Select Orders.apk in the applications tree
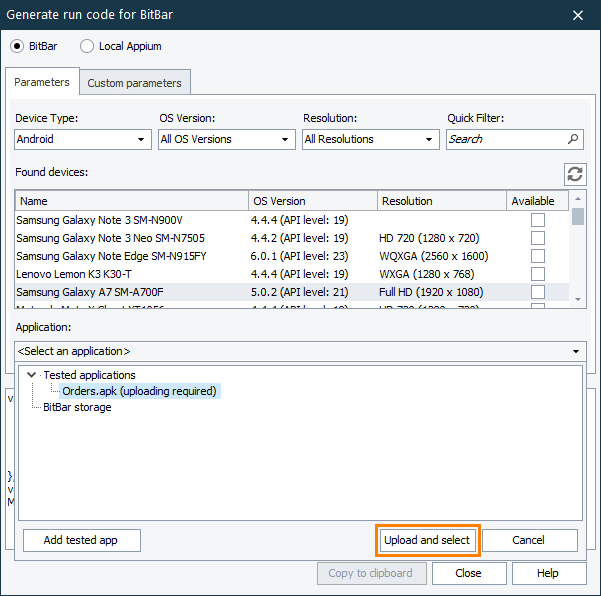This screenshot has height=596, width=601. tap(138, 391)
